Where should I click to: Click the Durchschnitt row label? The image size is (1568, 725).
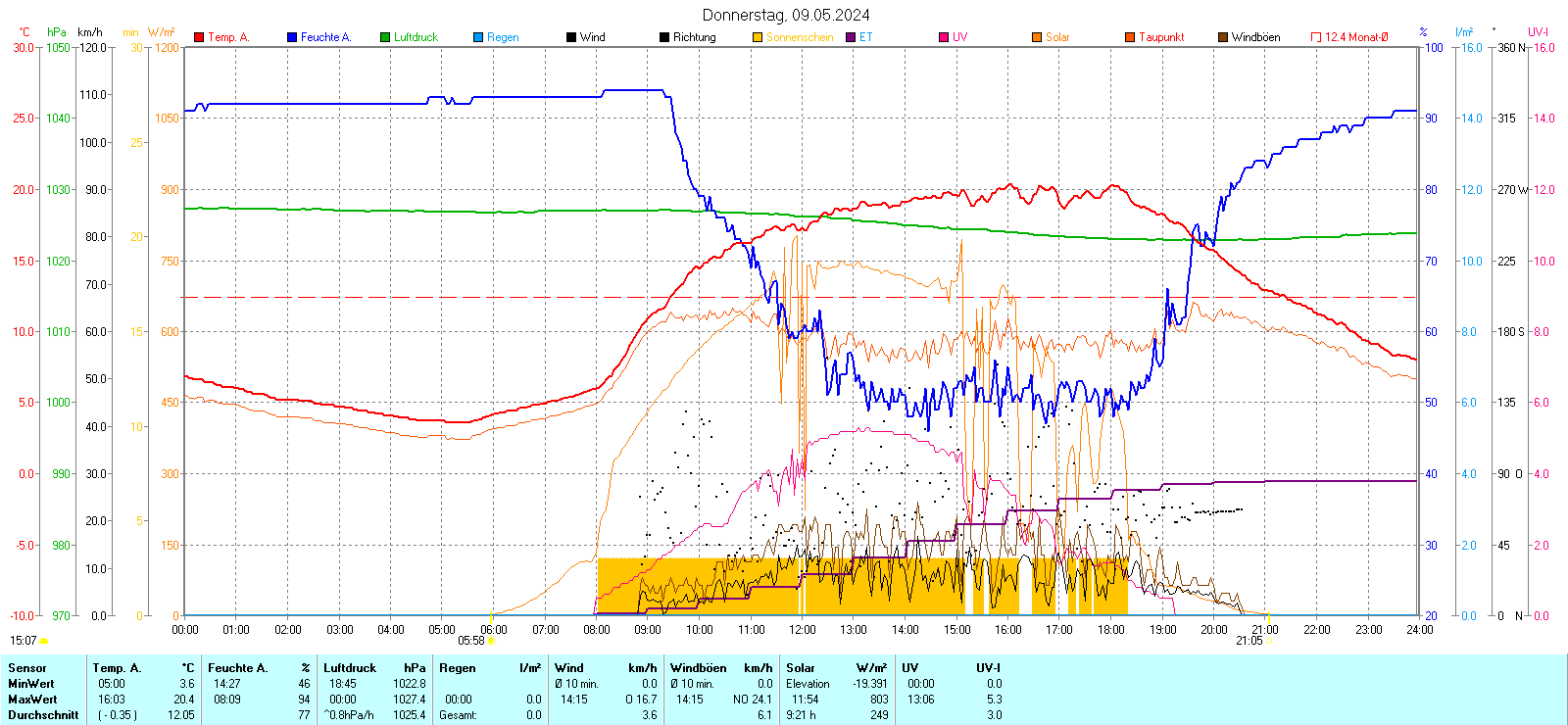click(43, 715)
